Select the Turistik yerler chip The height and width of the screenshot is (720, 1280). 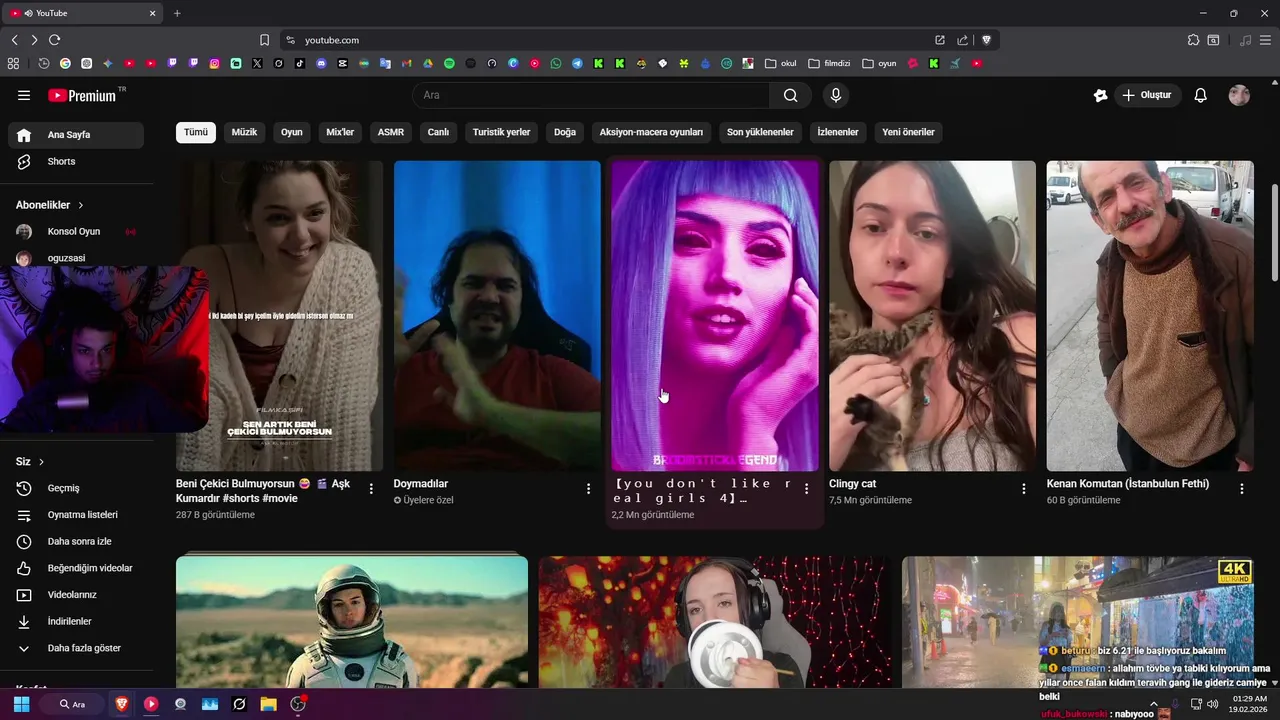(501, 132)
